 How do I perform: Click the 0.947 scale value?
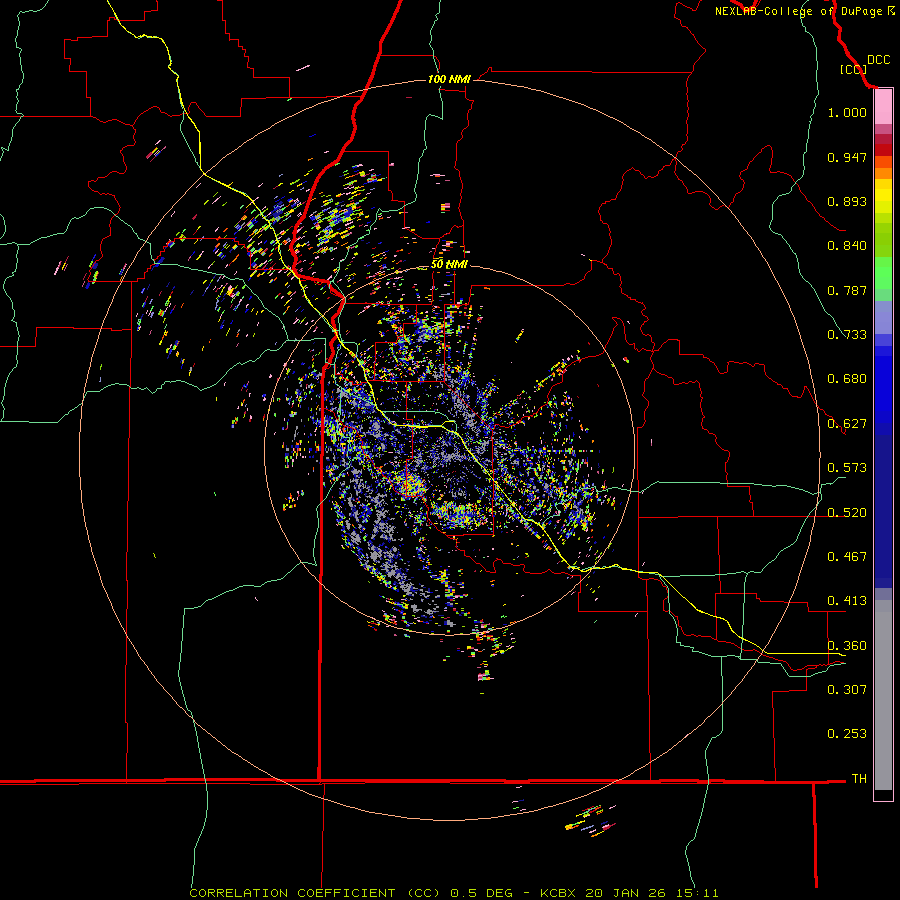[847, 157]
